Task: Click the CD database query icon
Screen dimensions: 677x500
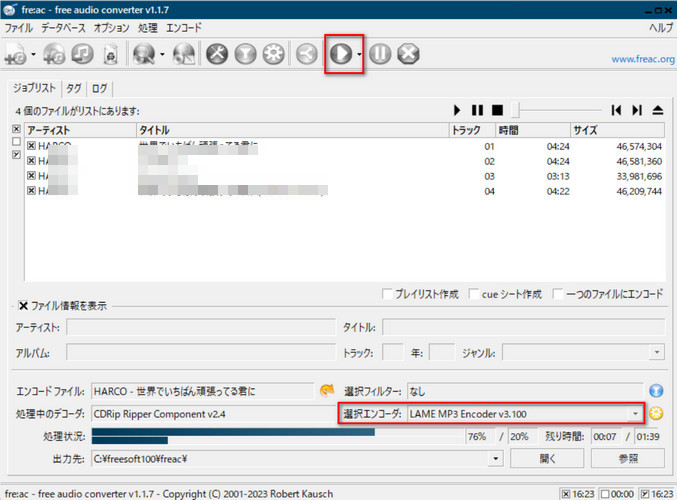Action: [144, 54]
